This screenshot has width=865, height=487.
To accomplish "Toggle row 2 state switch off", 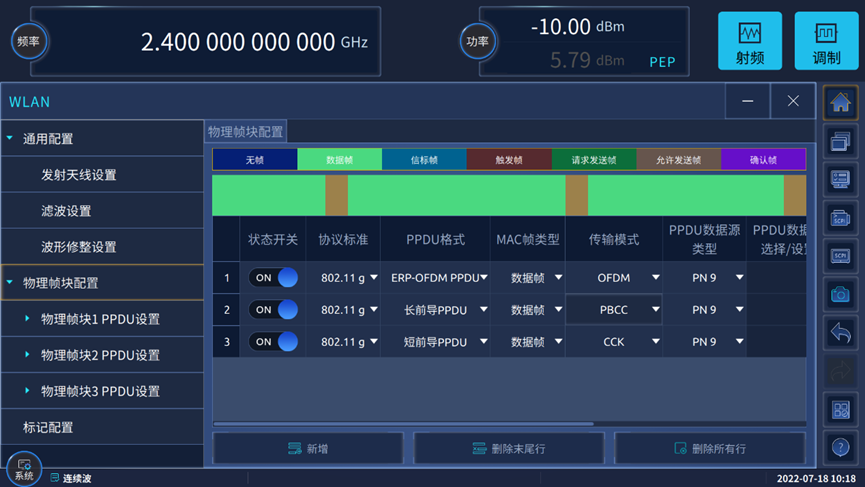I will 273,309.
